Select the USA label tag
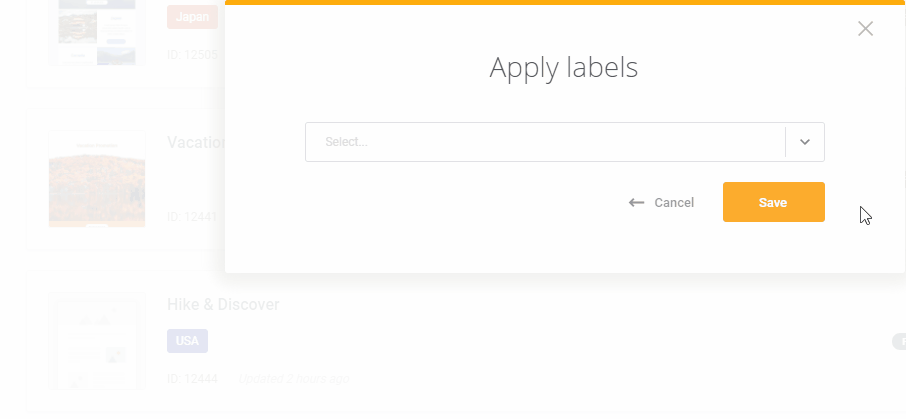906x419 pixels. 187,341
